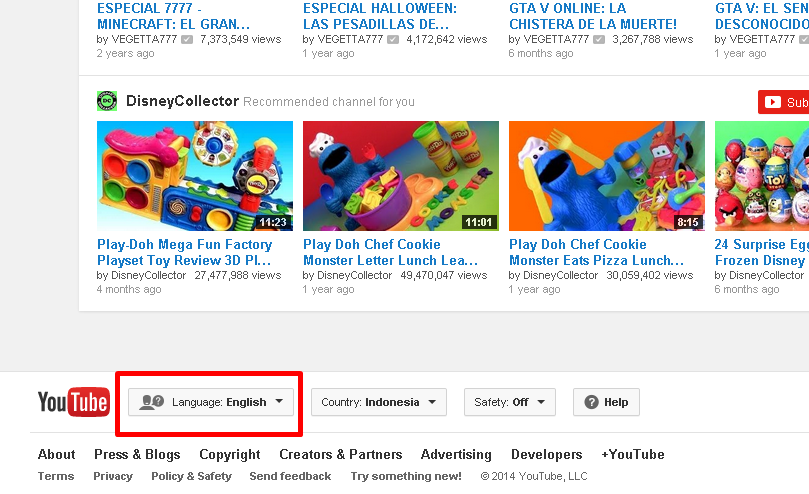Screen dimensions: 809x494
Task: Open the ESPECIAL 7777 - MINECRAFT video title
Action: click(173, 16)
